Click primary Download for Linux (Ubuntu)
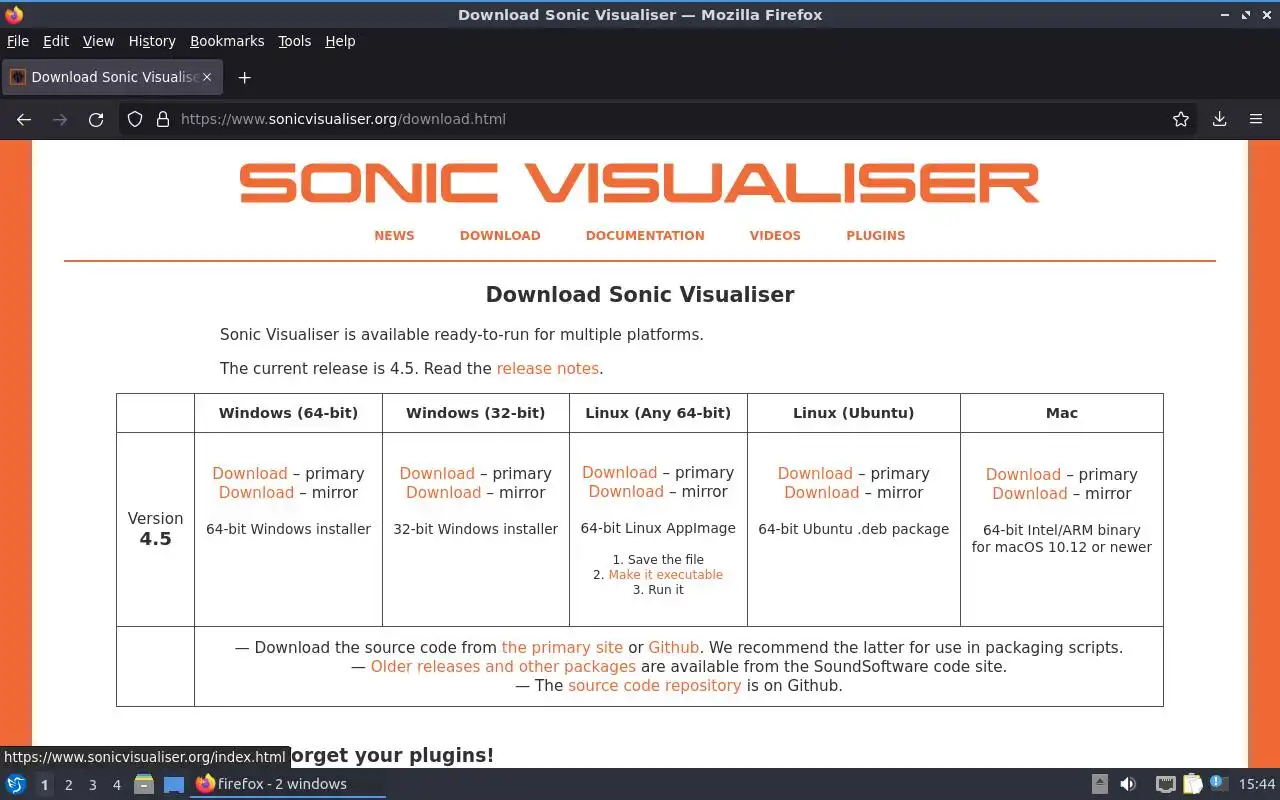The width and height of the screenshot is (1280, 800). 815,474
